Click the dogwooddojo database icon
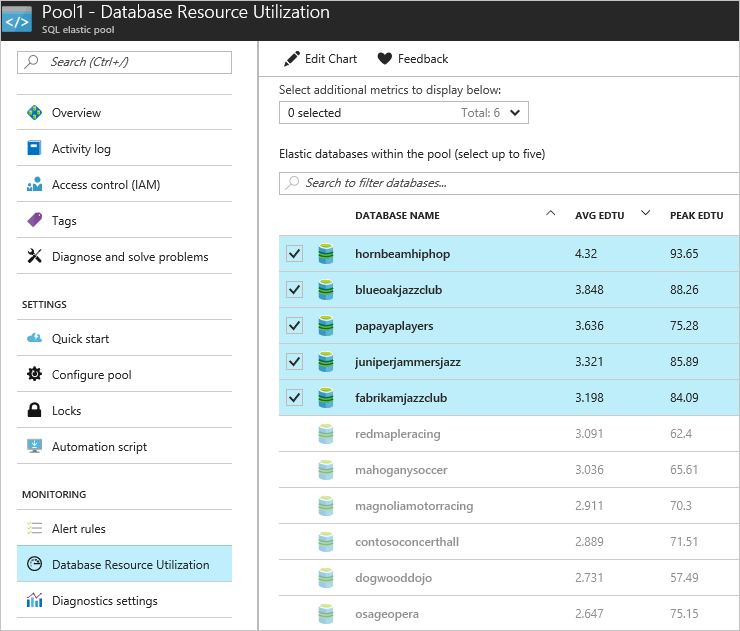The width and height of the screenshot is (740, 631). pyautogui.click(x=326, y=578)
